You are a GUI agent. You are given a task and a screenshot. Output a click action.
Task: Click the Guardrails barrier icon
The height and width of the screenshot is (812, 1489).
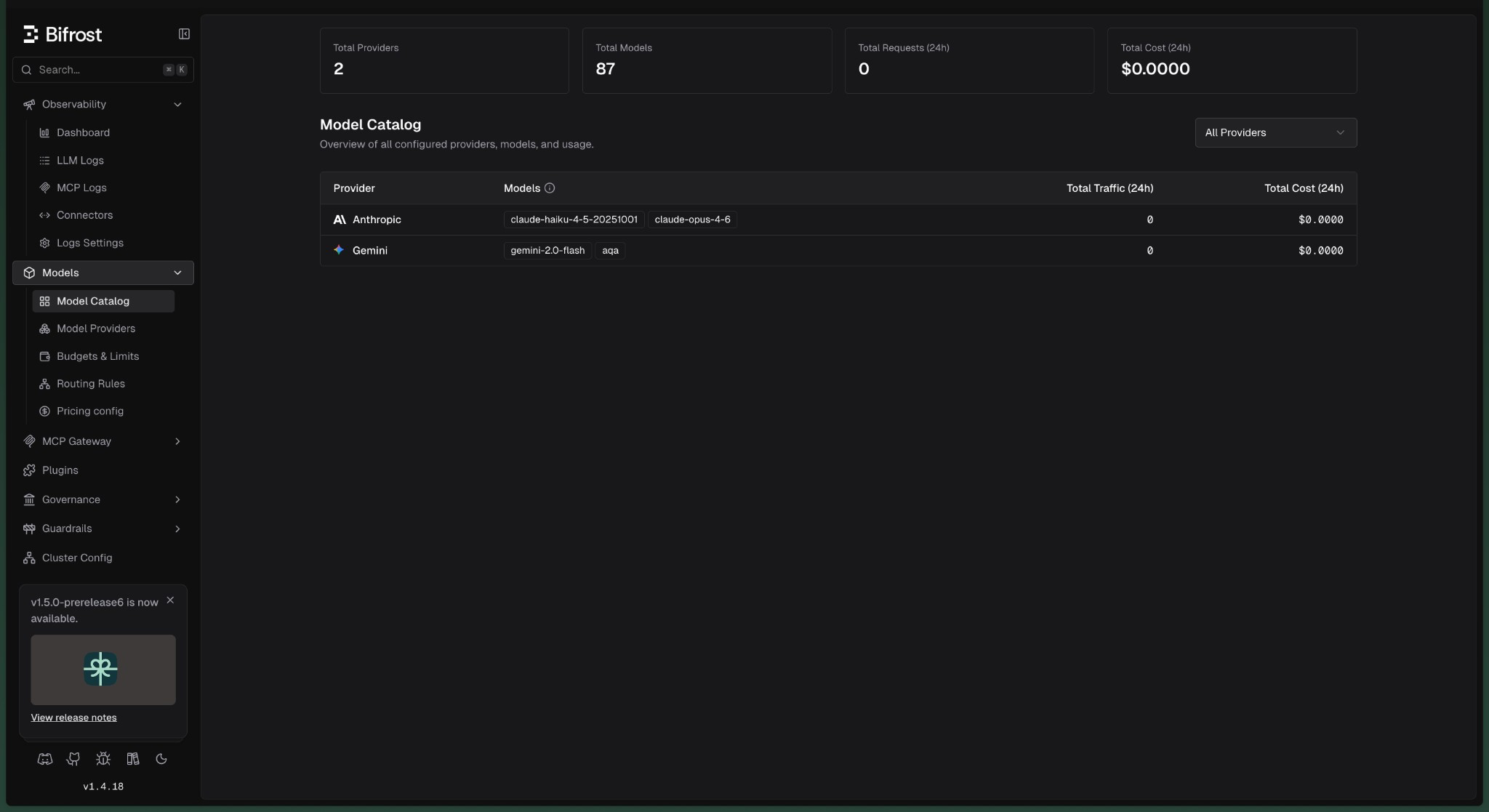click(29, 528)
